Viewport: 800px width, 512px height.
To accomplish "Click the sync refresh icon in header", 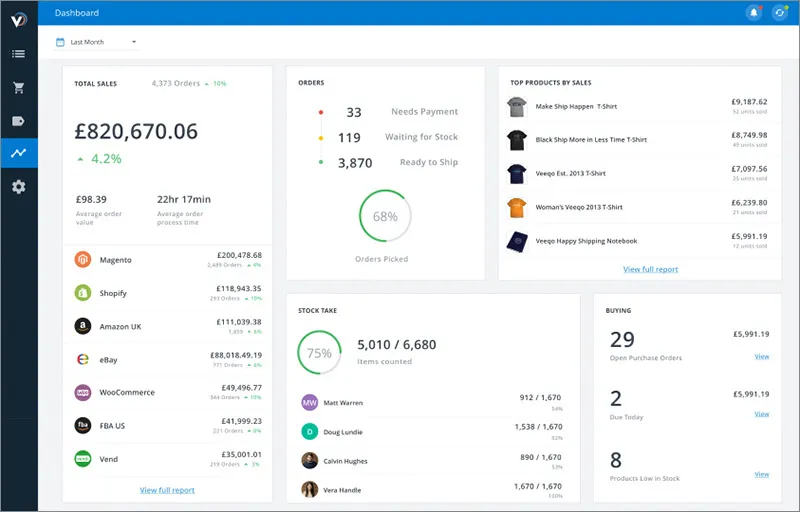I will click(780, 13).
